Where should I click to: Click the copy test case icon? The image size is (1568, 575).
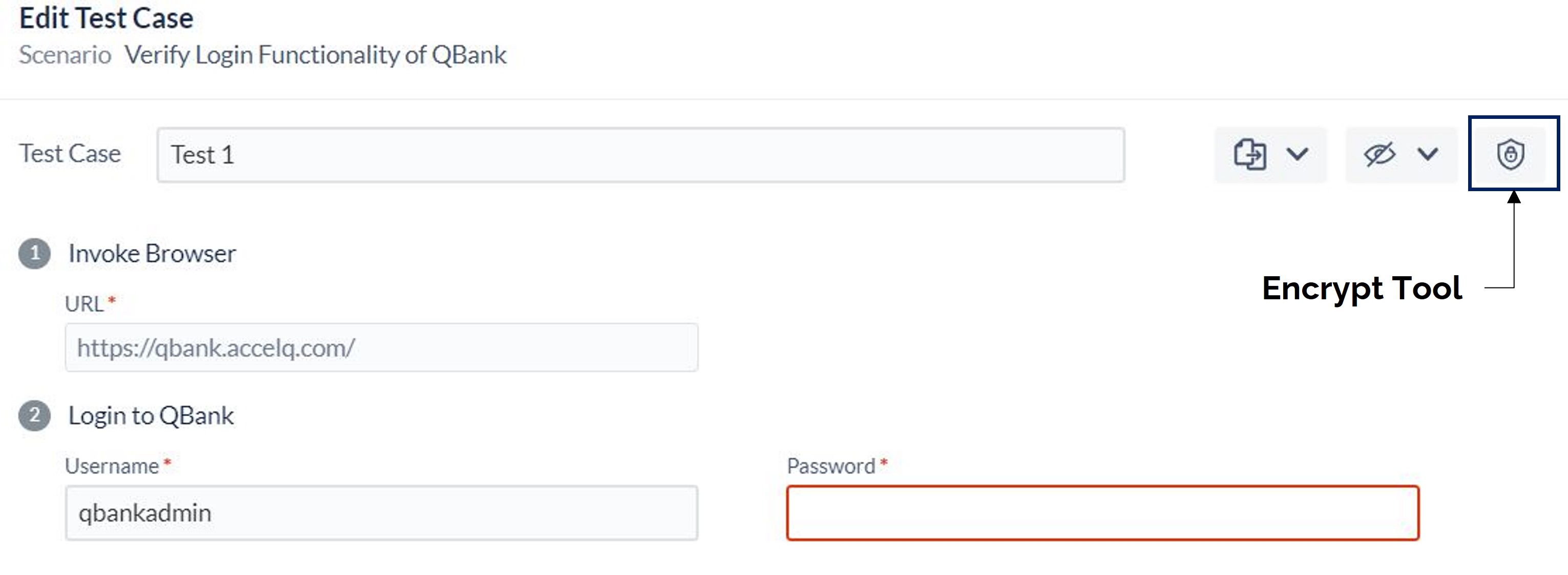tap(1250, 154)
